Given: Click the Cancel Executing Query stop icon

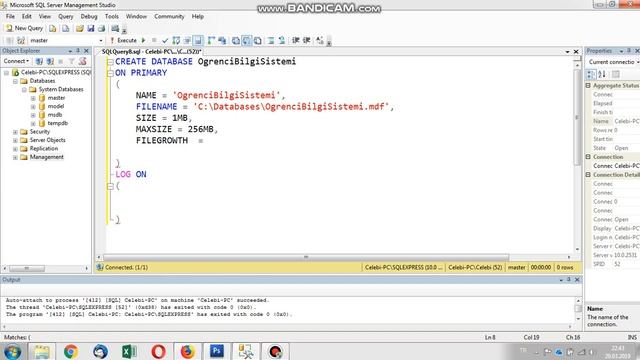Looking at the screenshot, I should pos(154,40).
